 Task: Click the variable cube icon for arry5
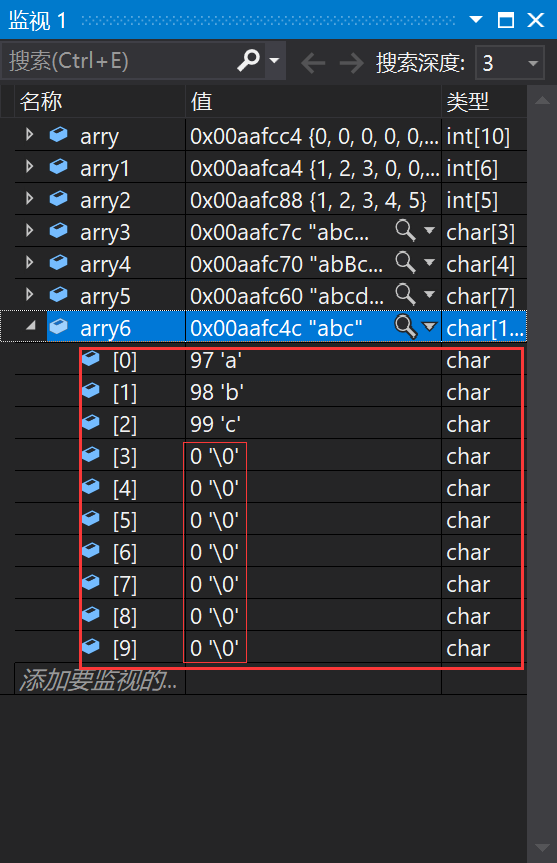(x=58, y=294)
